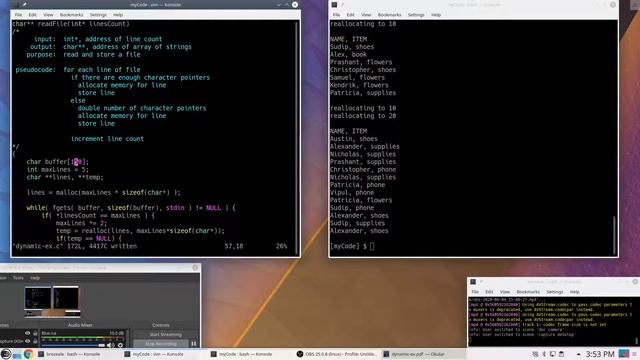Open the file manager icon in taskbar
Viewport: 640px width, 360px height.
pos(17,356)
